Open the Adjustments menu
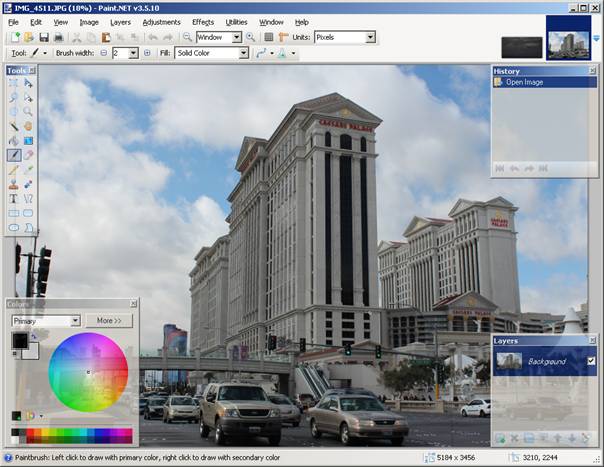Viewport: 604px width, 467px height. click(x=161, y=22)
